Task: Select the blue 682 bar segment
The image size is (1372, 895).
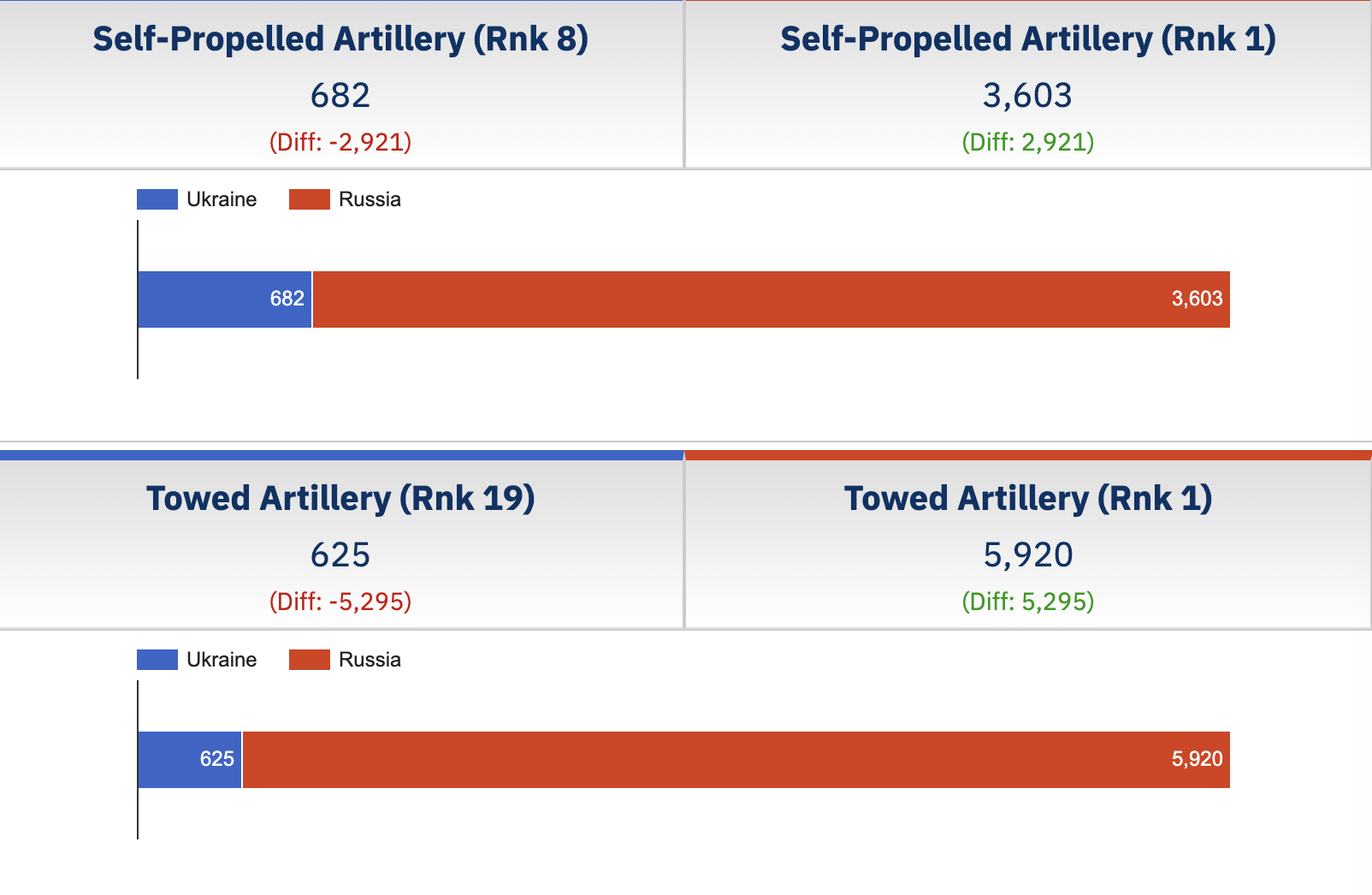Action: point(225,299)
